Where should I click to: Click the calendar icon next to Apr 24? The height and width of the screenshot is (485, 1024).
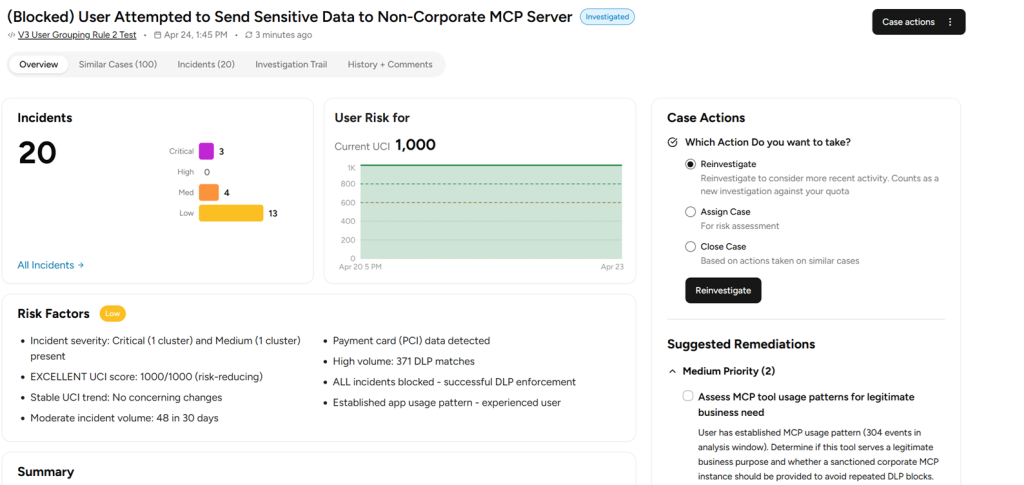click(157, 35)
